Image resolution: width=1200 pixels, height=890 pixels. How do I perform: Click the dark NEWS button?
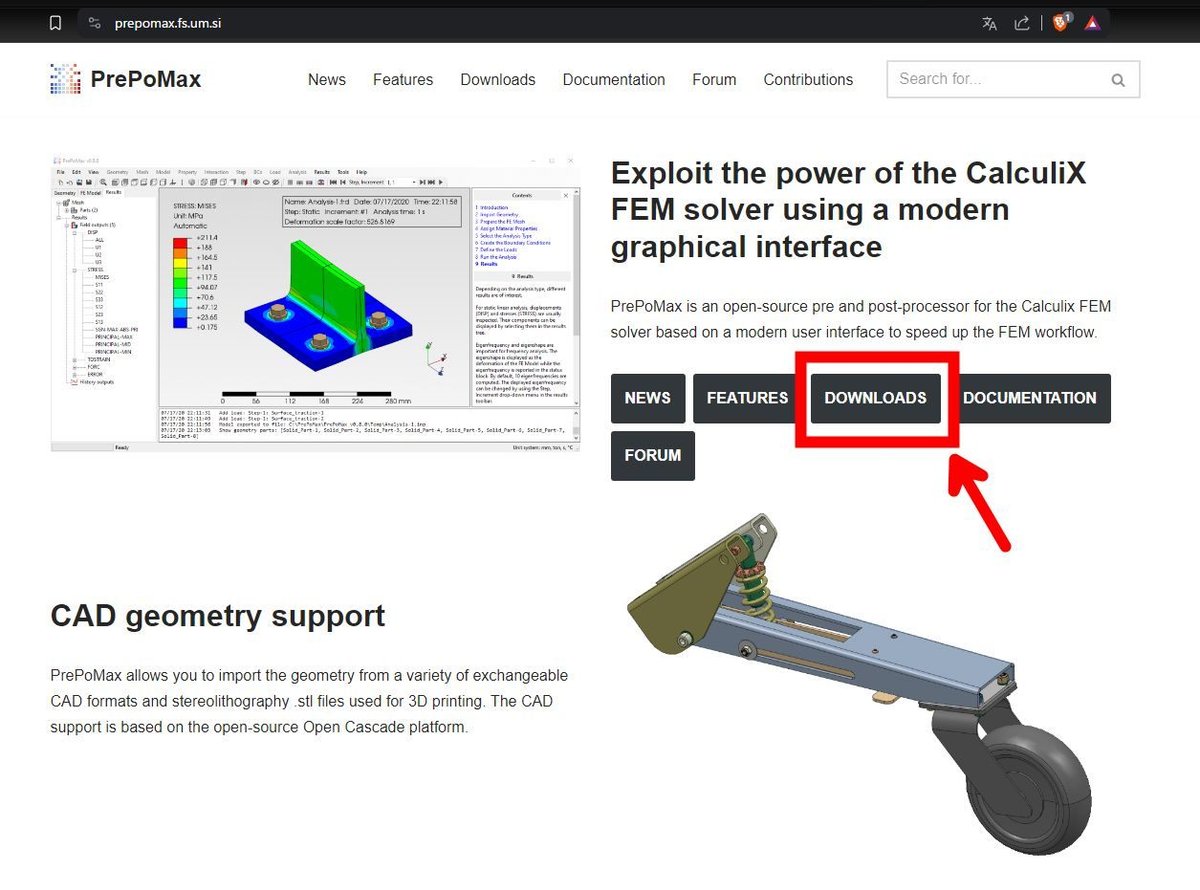(x=648, y=398)
